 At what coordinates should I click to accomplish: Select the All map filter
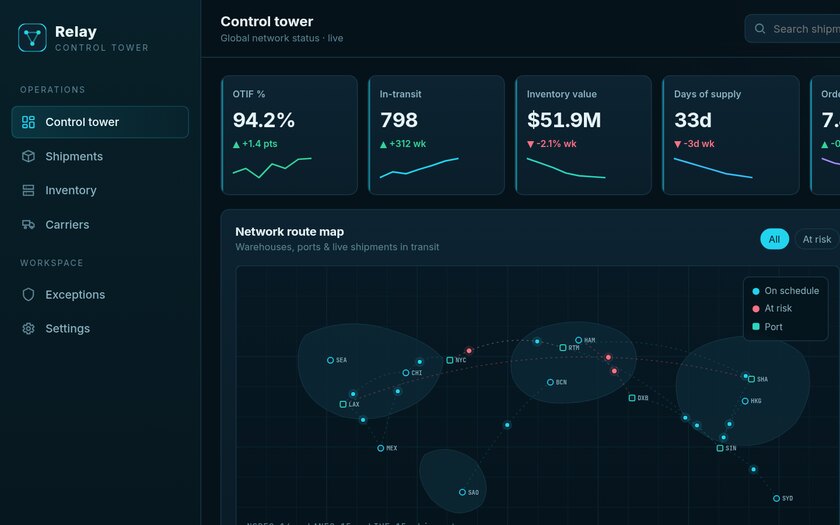click(775, 239)
